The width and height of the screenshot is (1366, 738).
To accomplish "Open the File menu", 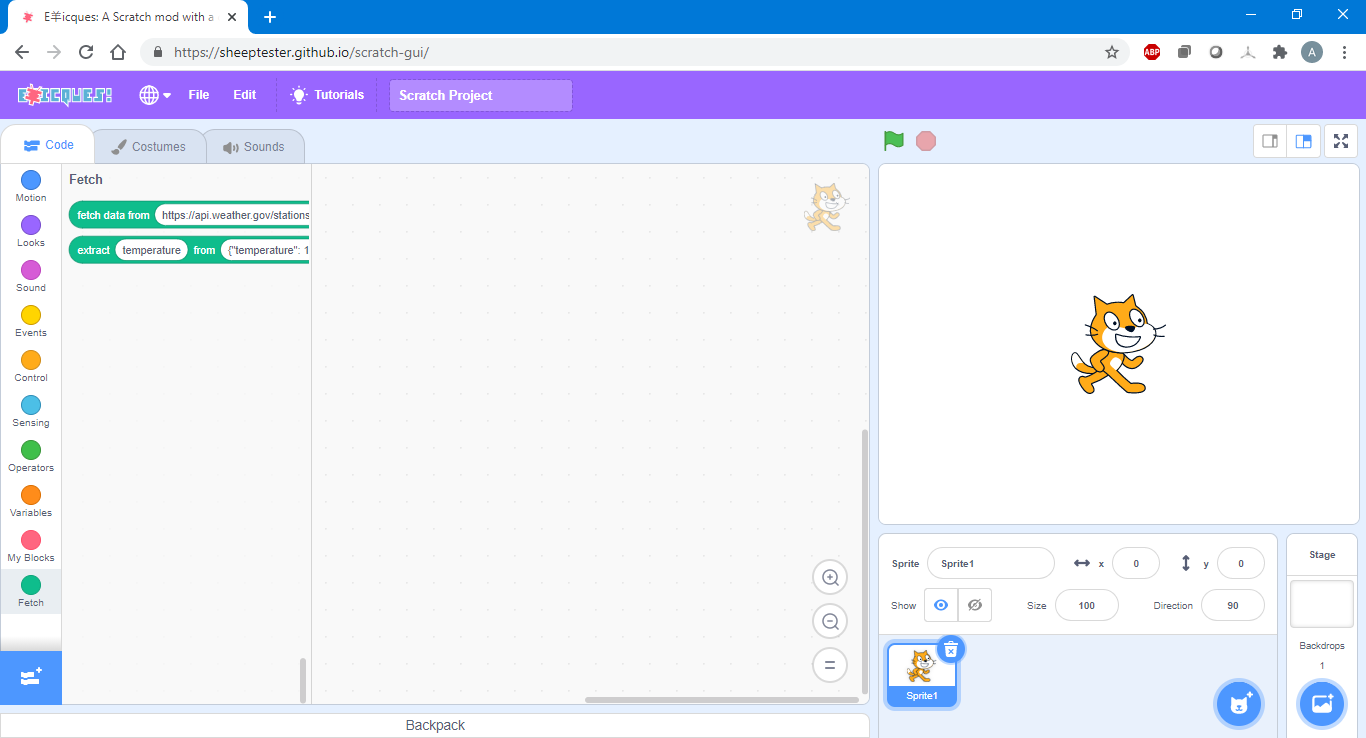I will tap(198, 95).
